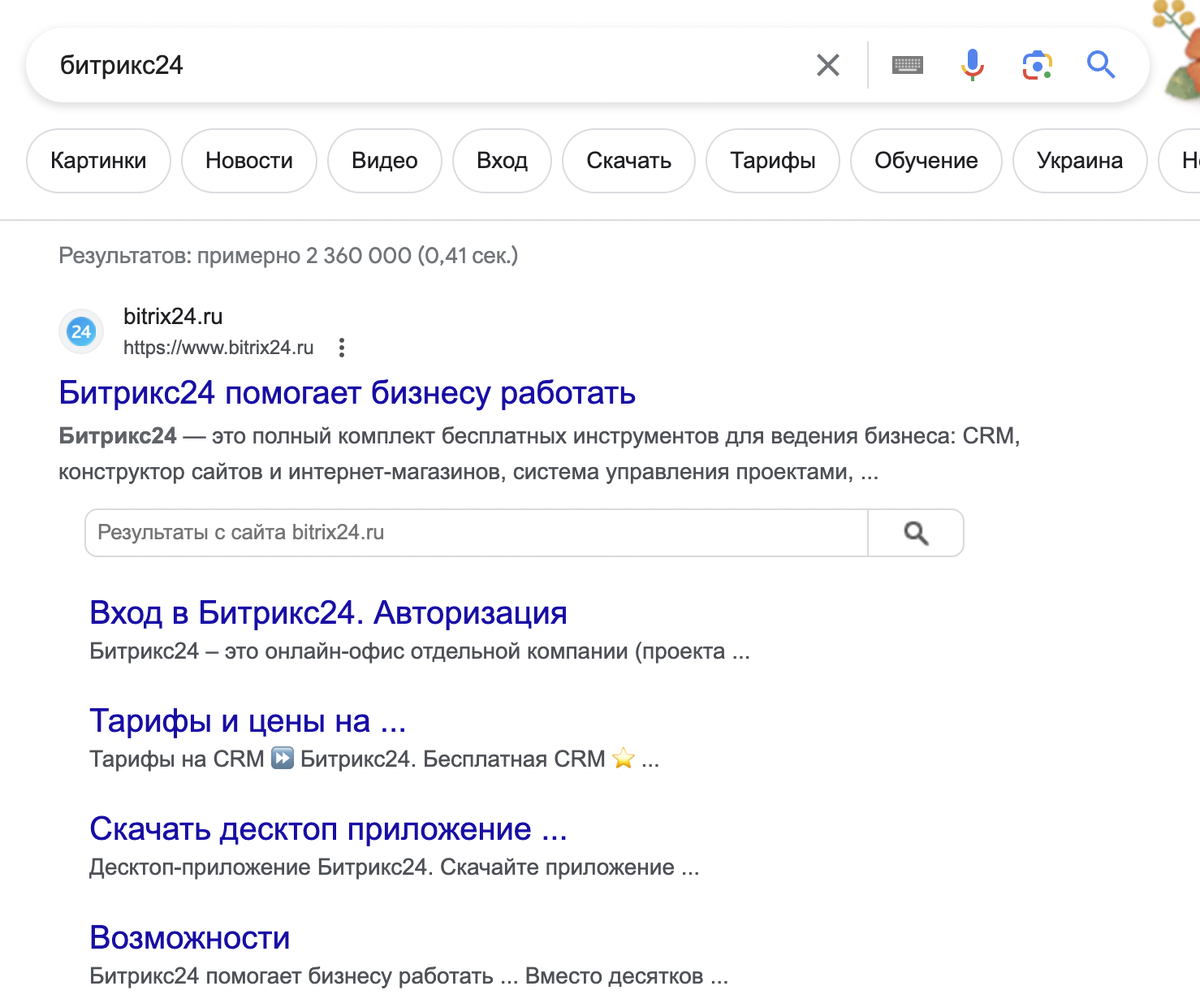Open the on-screen keyboard input tool
The width and height of the screenshot is (1200, 999).
coord(907,66)
